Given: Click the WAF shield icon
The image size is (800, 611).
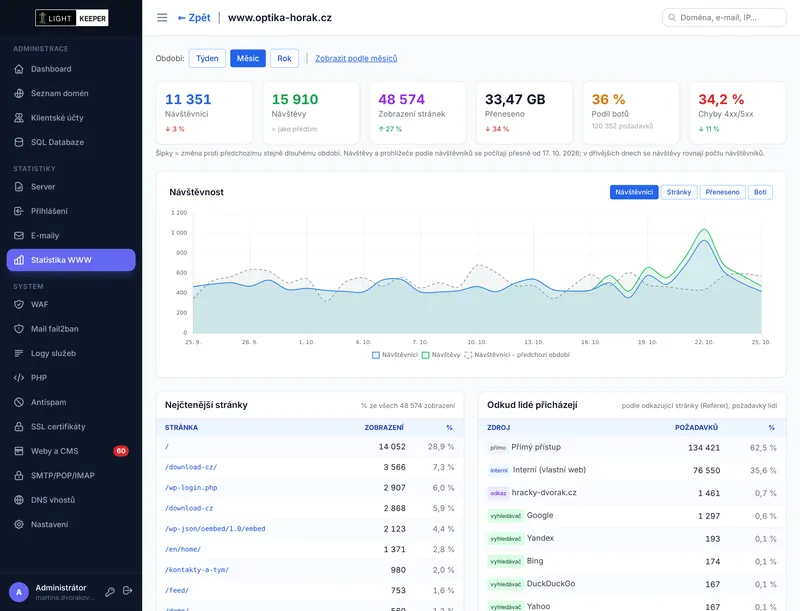Looking at the screenshot, I should pos(19,304).
